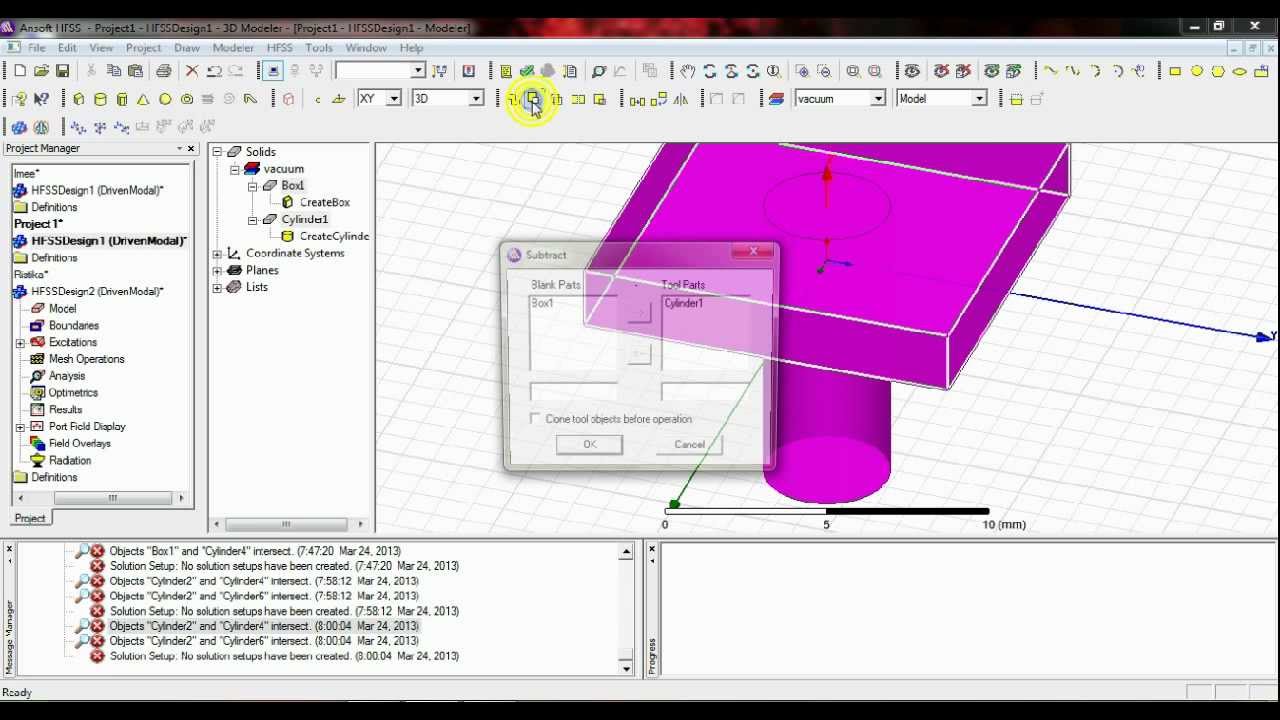Open the View menu
The image size is (1280, 720).
pos(101,48)
